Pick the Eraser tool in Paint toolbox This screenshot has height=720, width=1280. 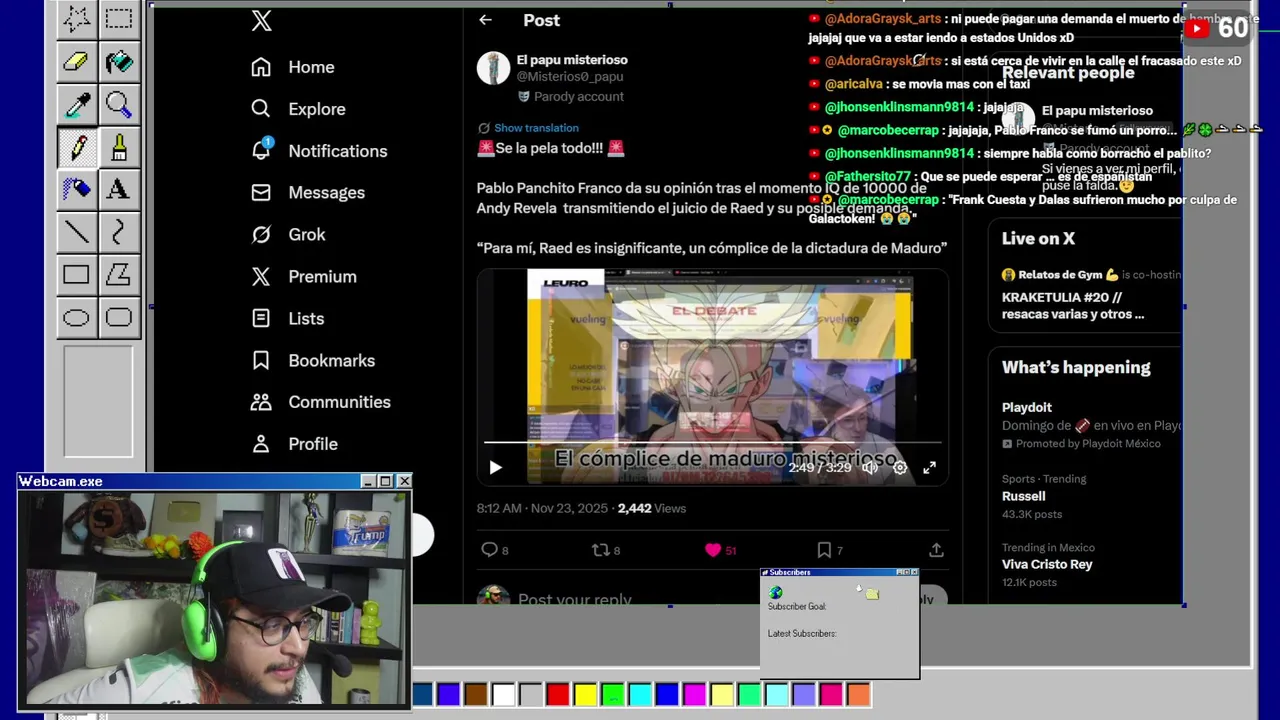tap(77, 62)
